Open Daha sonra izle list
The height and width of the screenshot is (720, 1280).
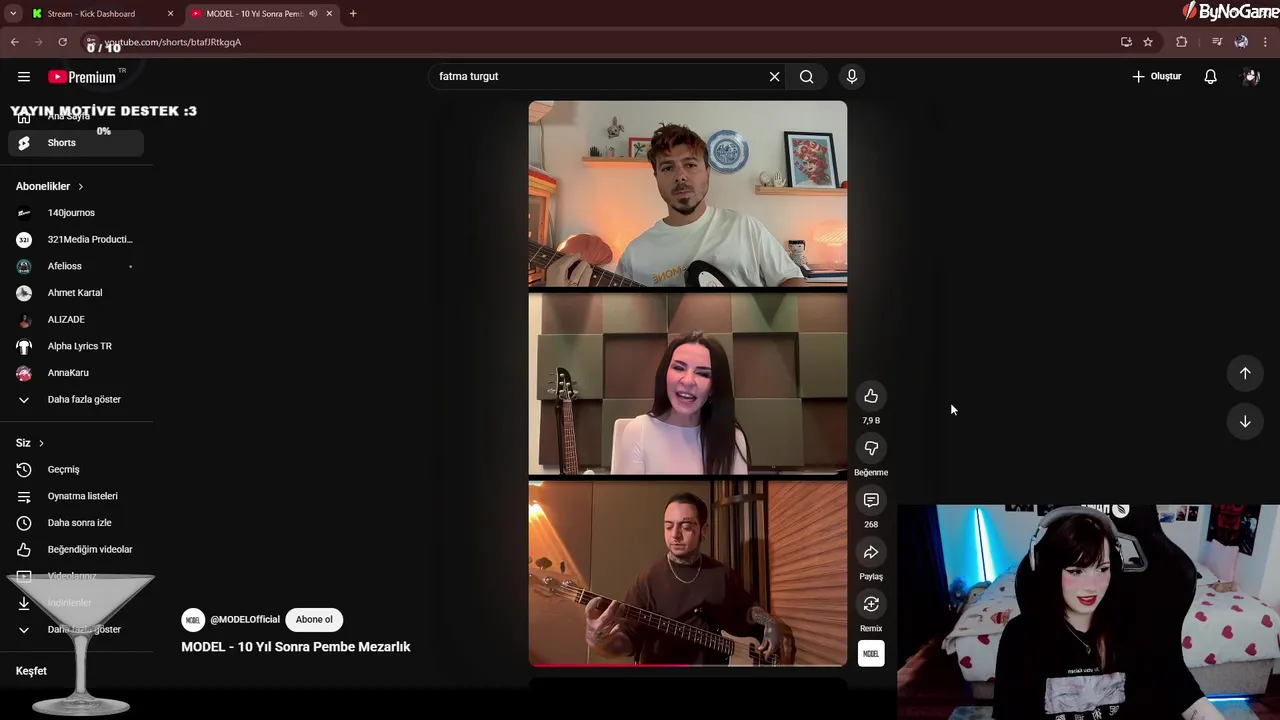pos(76,523)
